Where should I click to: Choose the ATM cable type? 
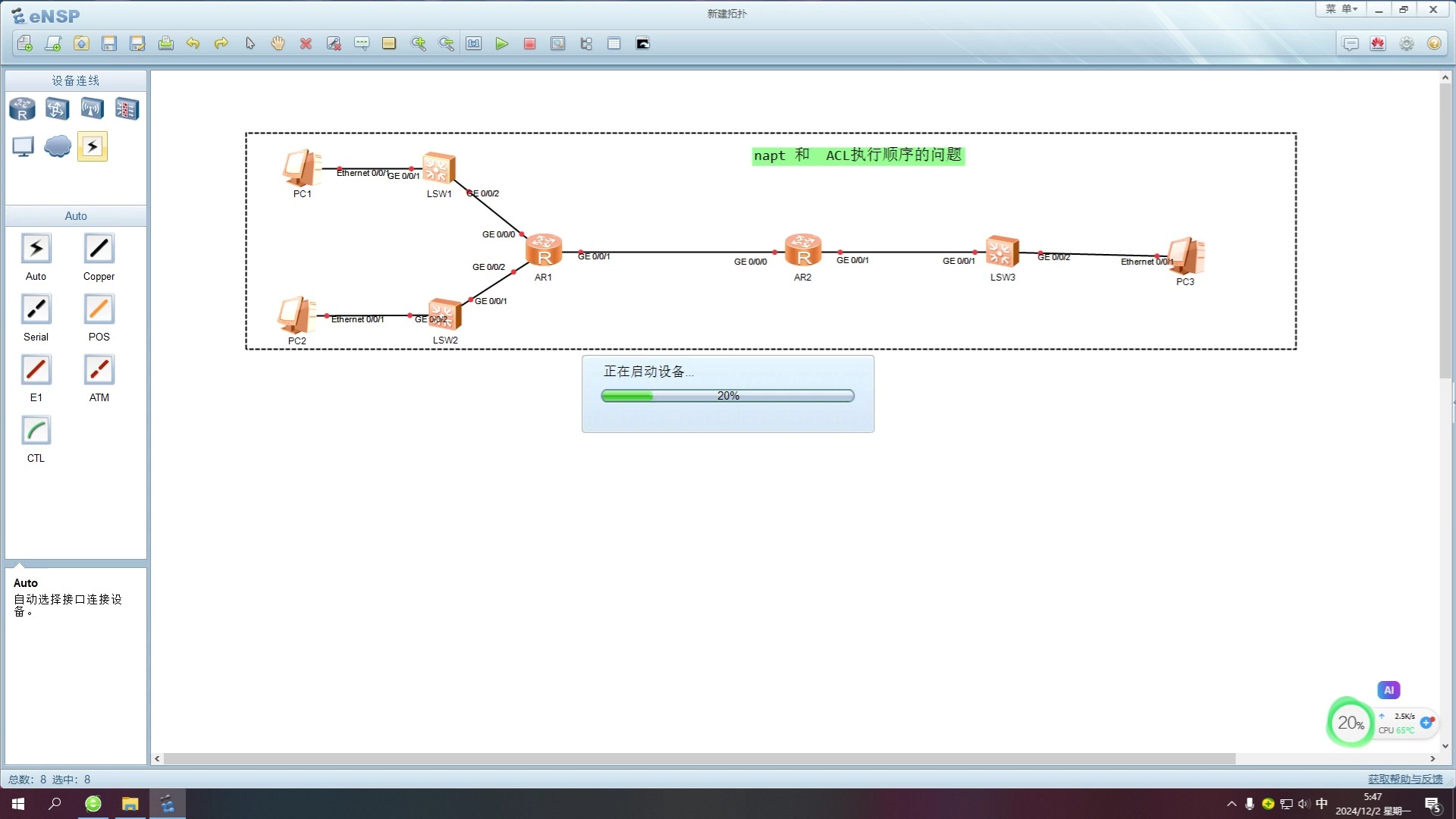[99, 370]
